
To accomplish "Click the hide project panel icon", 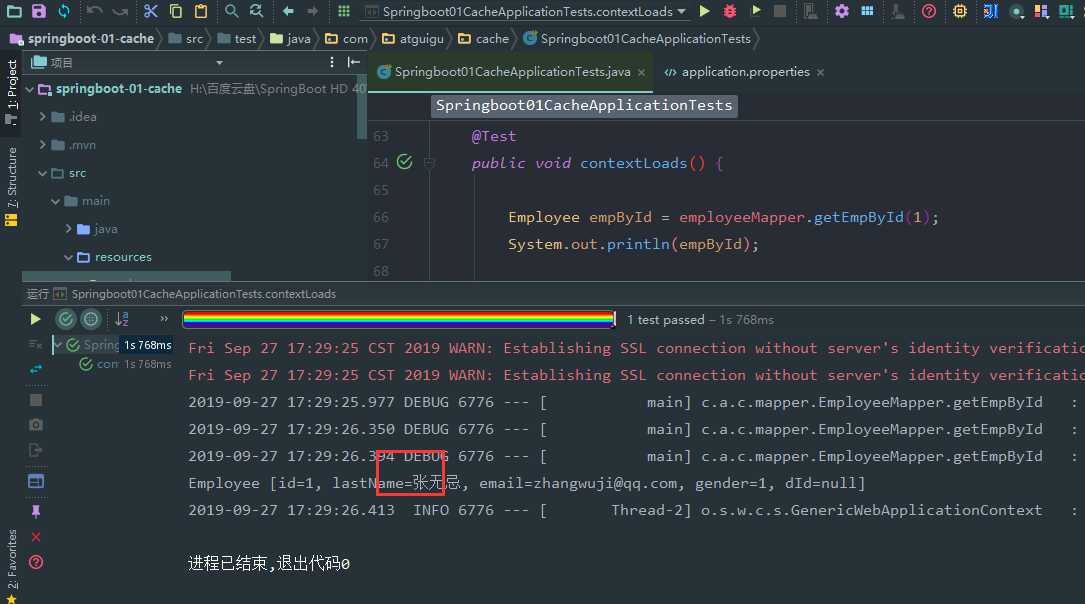I will pos(354,62).
